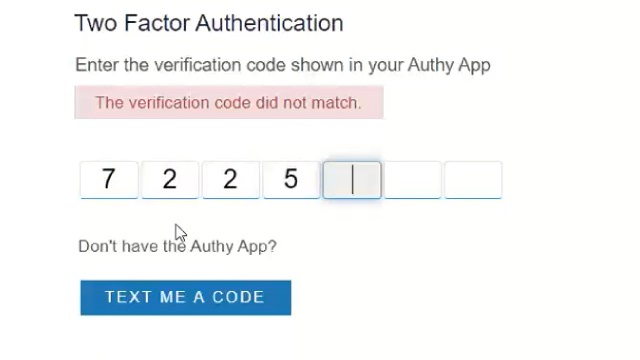Click the word 'Two' in the heading
This screenshot has height=360, width=640.
96,23
